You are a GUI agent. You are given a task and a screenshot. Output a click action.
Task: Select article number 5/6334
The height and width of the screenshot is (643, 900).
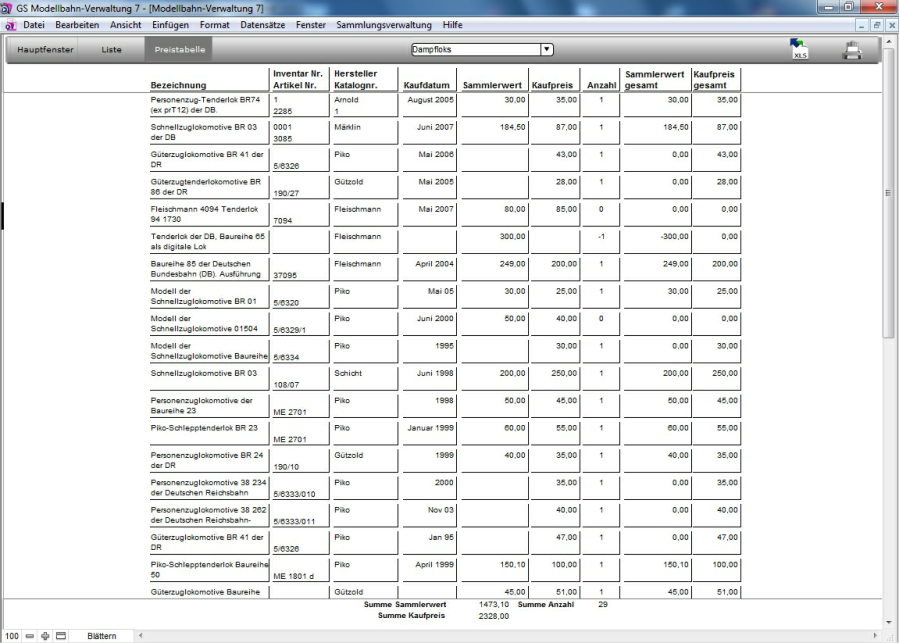pos(286,357)
